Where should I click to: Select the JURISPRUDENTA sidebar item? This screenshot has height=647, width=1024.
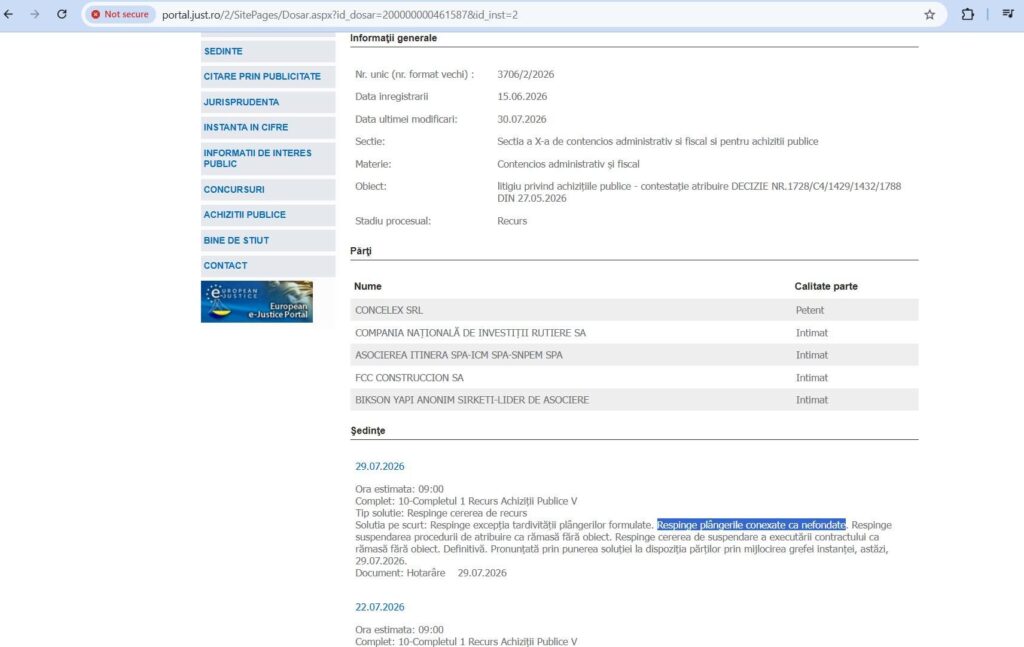point(268,102)
